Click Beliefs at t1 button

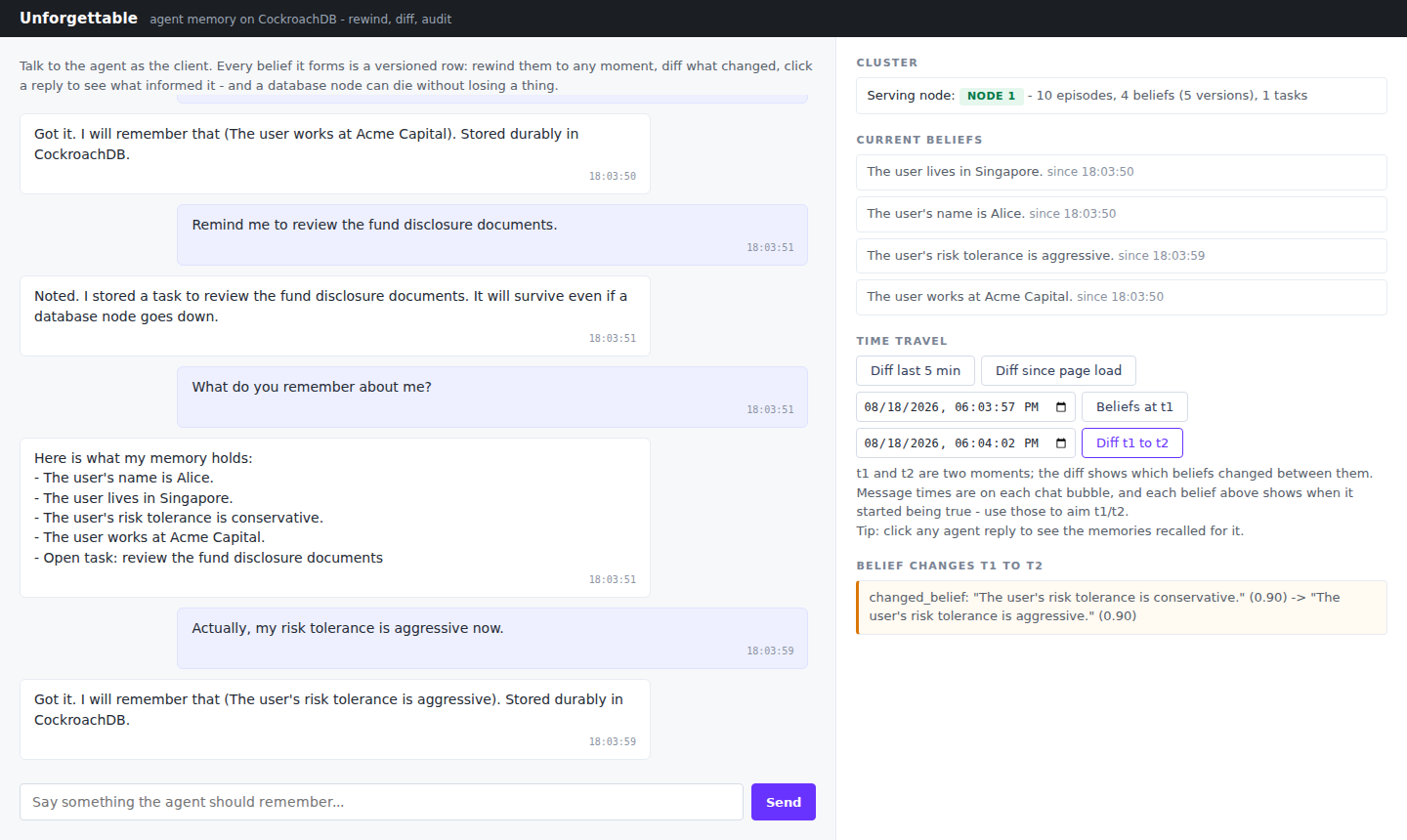pos(1134,407)
